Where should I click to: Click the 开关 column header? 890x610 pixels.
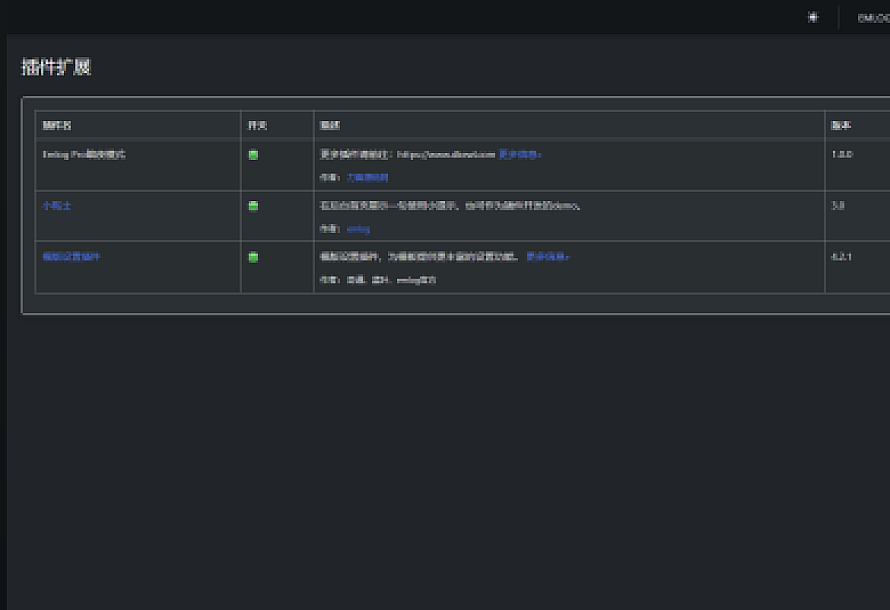pos(258,125)
